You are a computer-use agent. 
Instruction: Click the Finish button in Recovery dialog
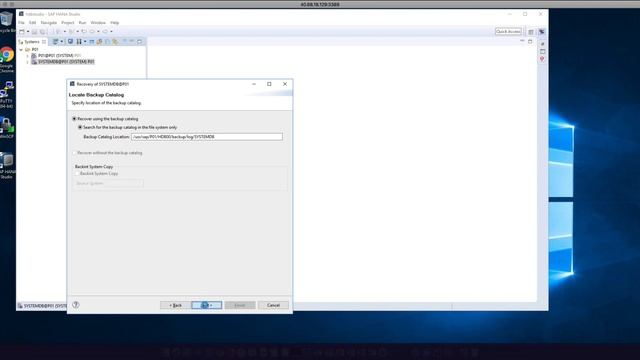240,305
